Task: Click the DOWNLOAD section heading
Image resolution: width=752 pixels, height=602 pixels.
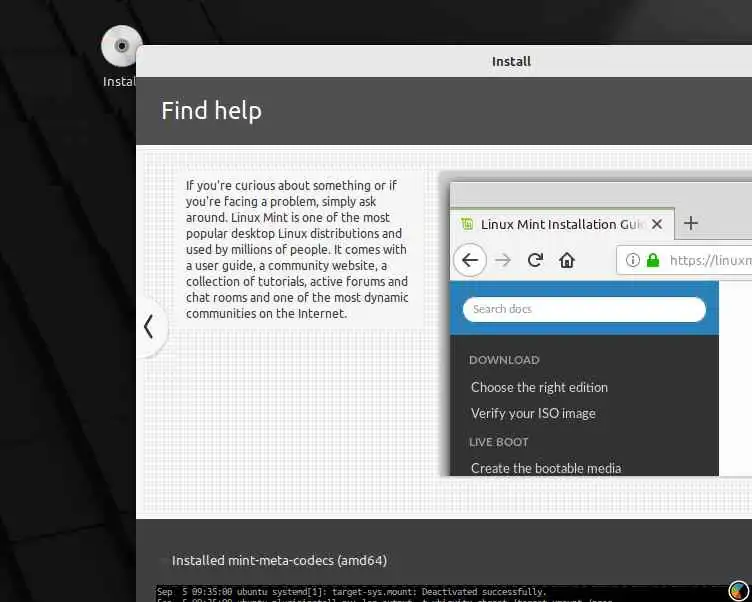Action: (504, 360)
